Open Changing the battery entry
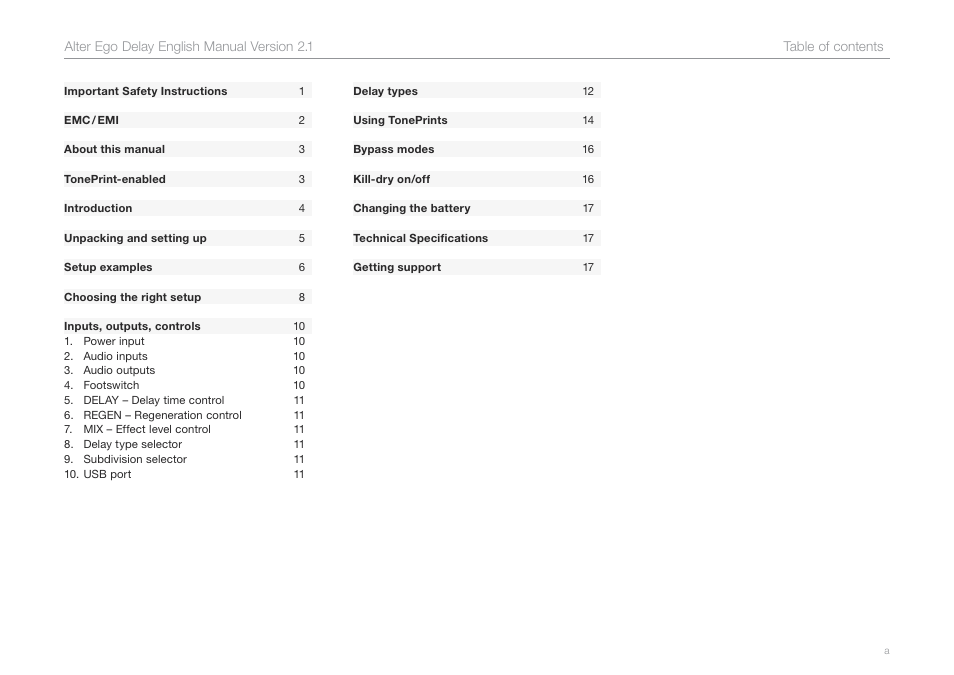This screenshot has height=675, width=954. 477,208
